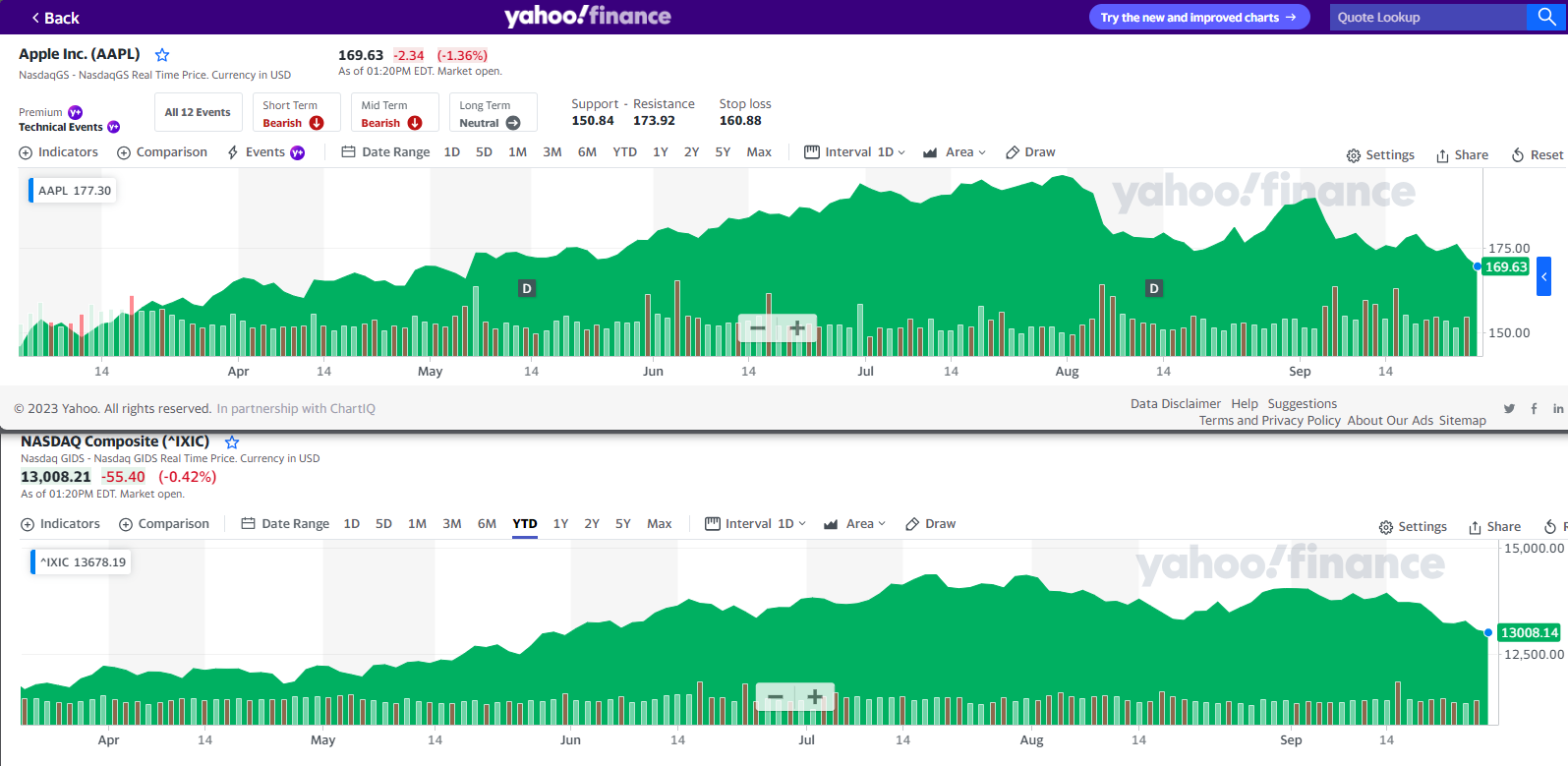Open Short Term Bearish outlook card
This screenshot has height=766, width=1568.
[297, 112]
